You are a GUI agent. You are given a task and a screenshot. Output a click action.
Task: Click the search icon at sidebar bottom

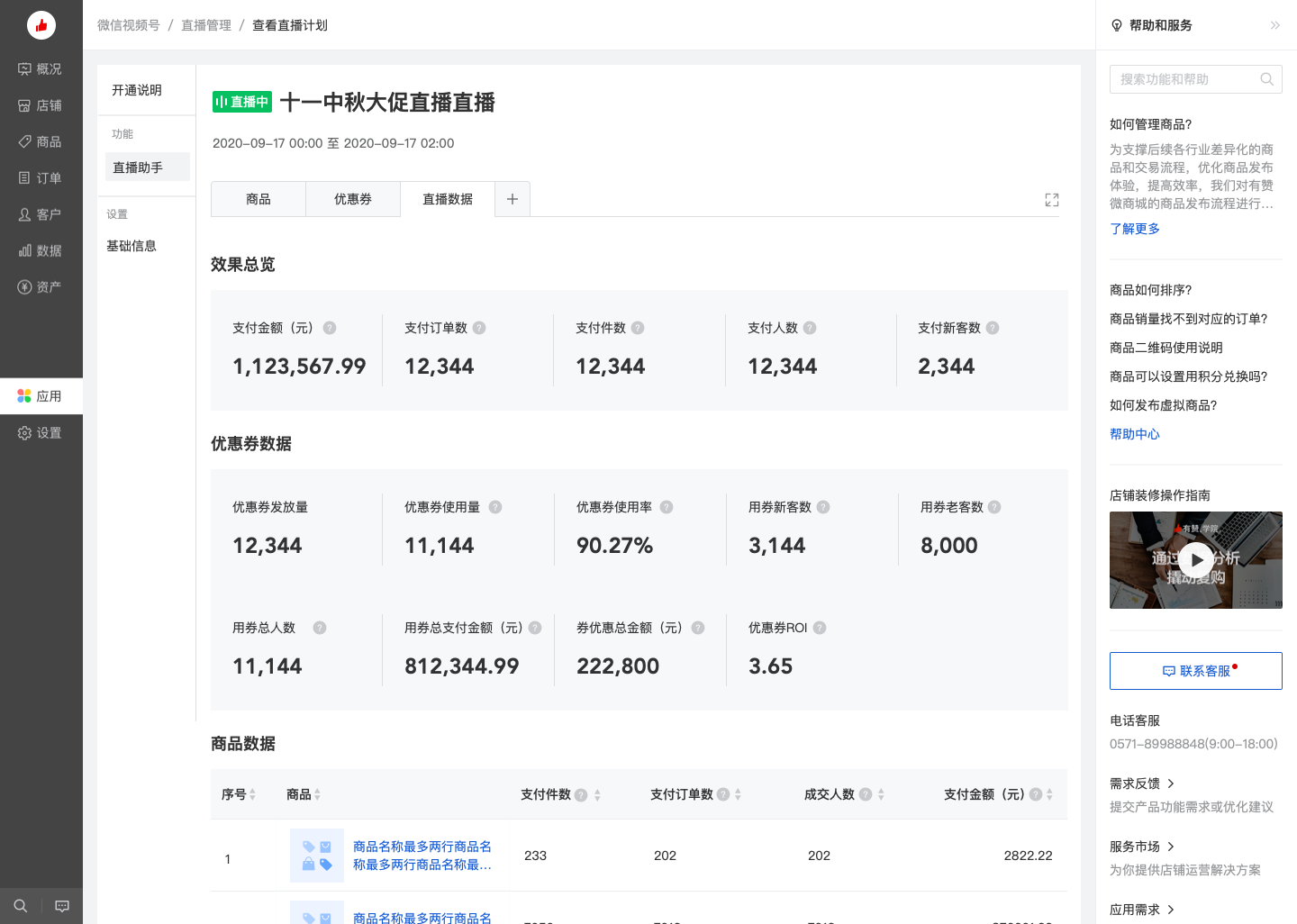click(x=21, y=906)
